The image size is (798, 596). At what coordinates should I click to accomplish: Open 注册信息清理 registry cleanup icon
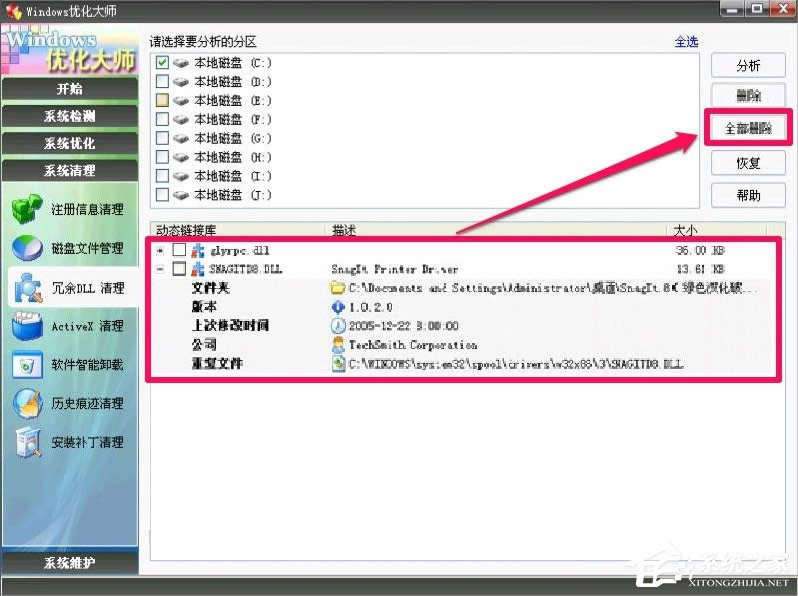click(26, 209)
